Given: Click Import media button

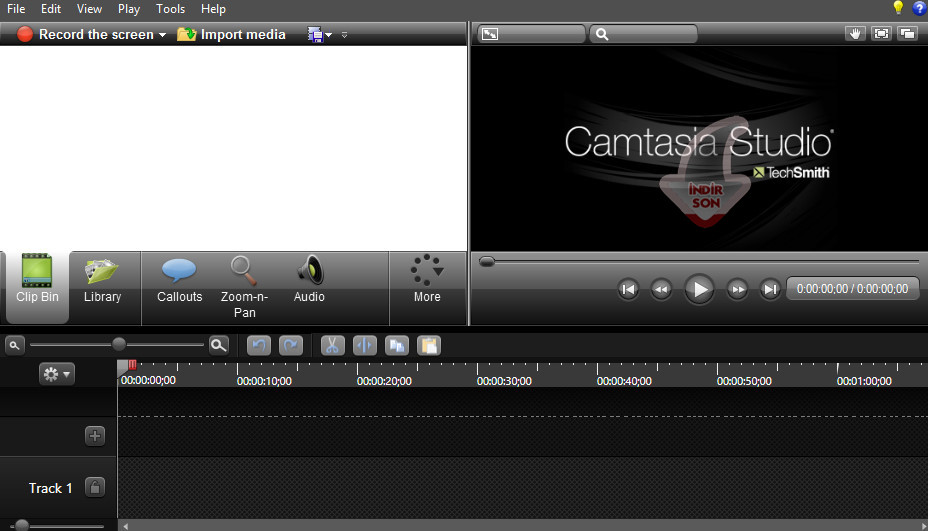Looking at the screenshot, I should click(231, 34).
